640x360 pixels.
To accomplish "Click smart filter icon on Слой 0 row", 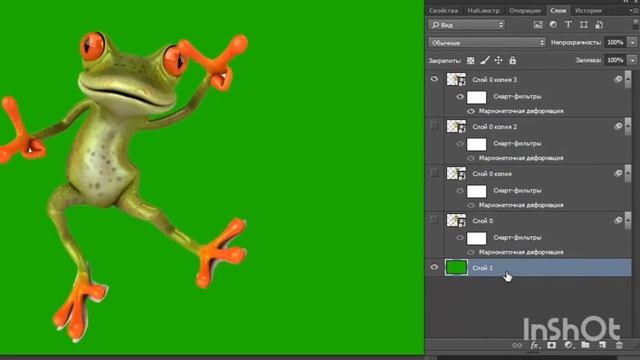I will tap(618, 220).
